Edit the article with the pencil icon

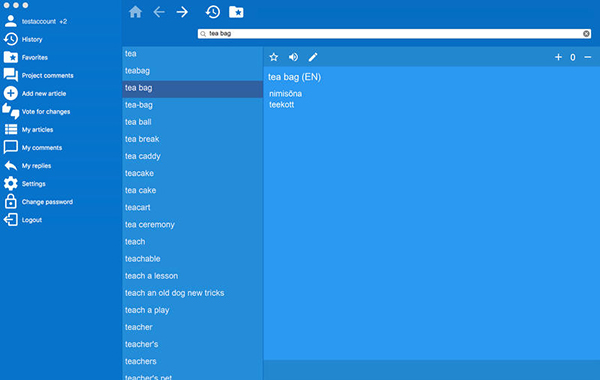pyautogui.click(x=313, y=57)
